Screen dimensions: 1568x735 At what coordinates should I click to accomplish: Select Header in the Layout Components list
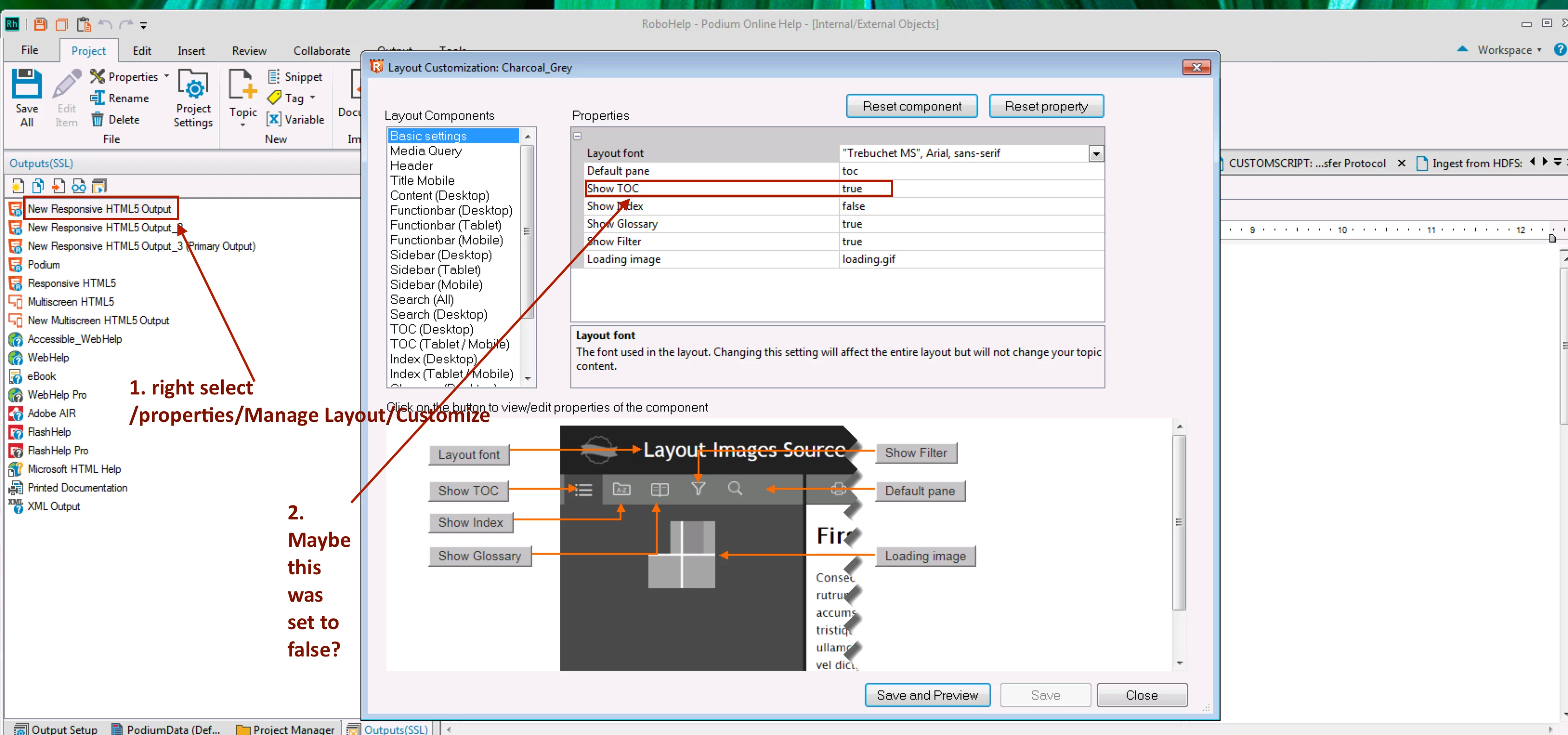(412, 166)
